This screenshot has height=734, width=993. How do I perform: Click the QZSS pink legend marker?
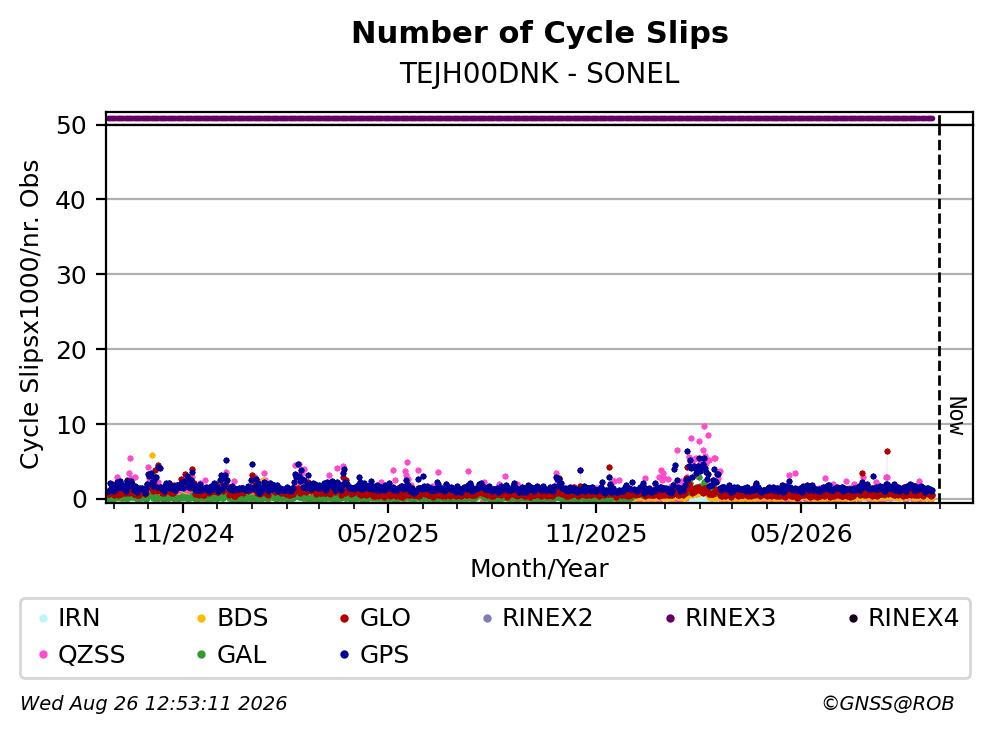pyautogui.click(x=43, y=655)
